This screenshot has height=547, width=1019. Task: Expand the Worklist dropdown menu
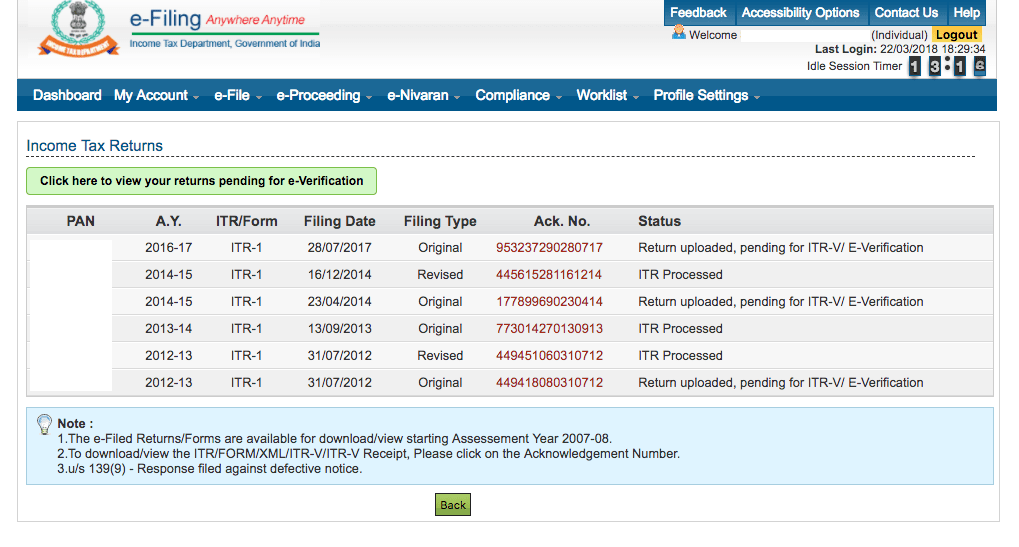click(x=607, y=95)
